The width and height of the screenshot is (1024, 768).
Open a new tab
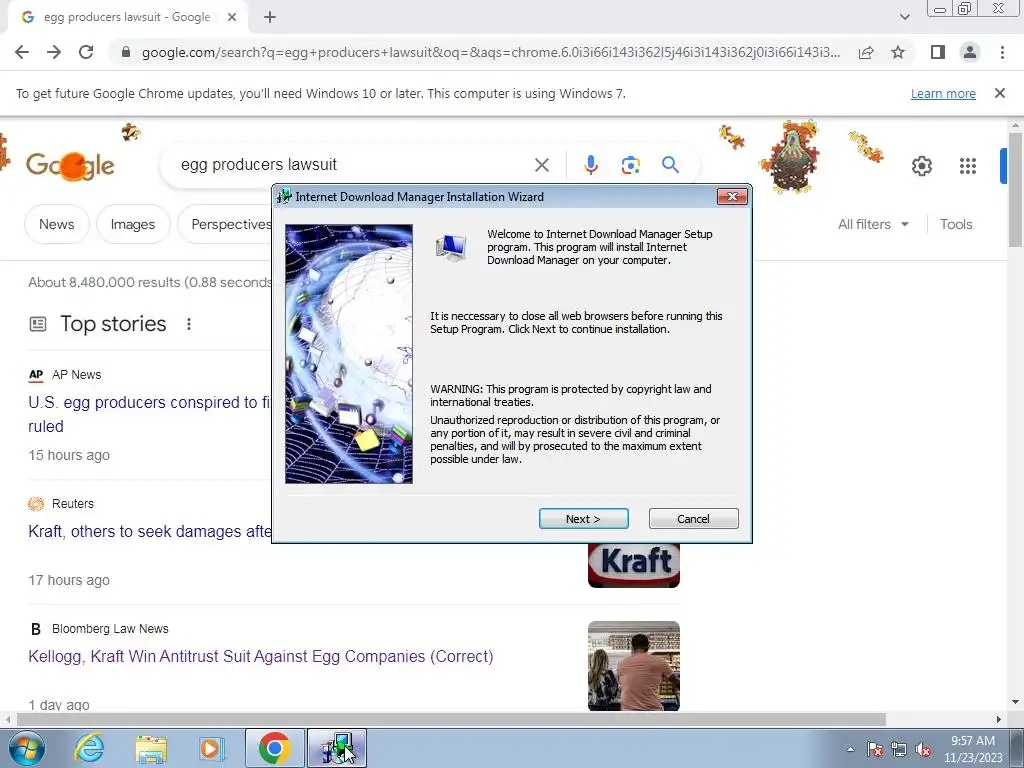click(x=270, y=18)
